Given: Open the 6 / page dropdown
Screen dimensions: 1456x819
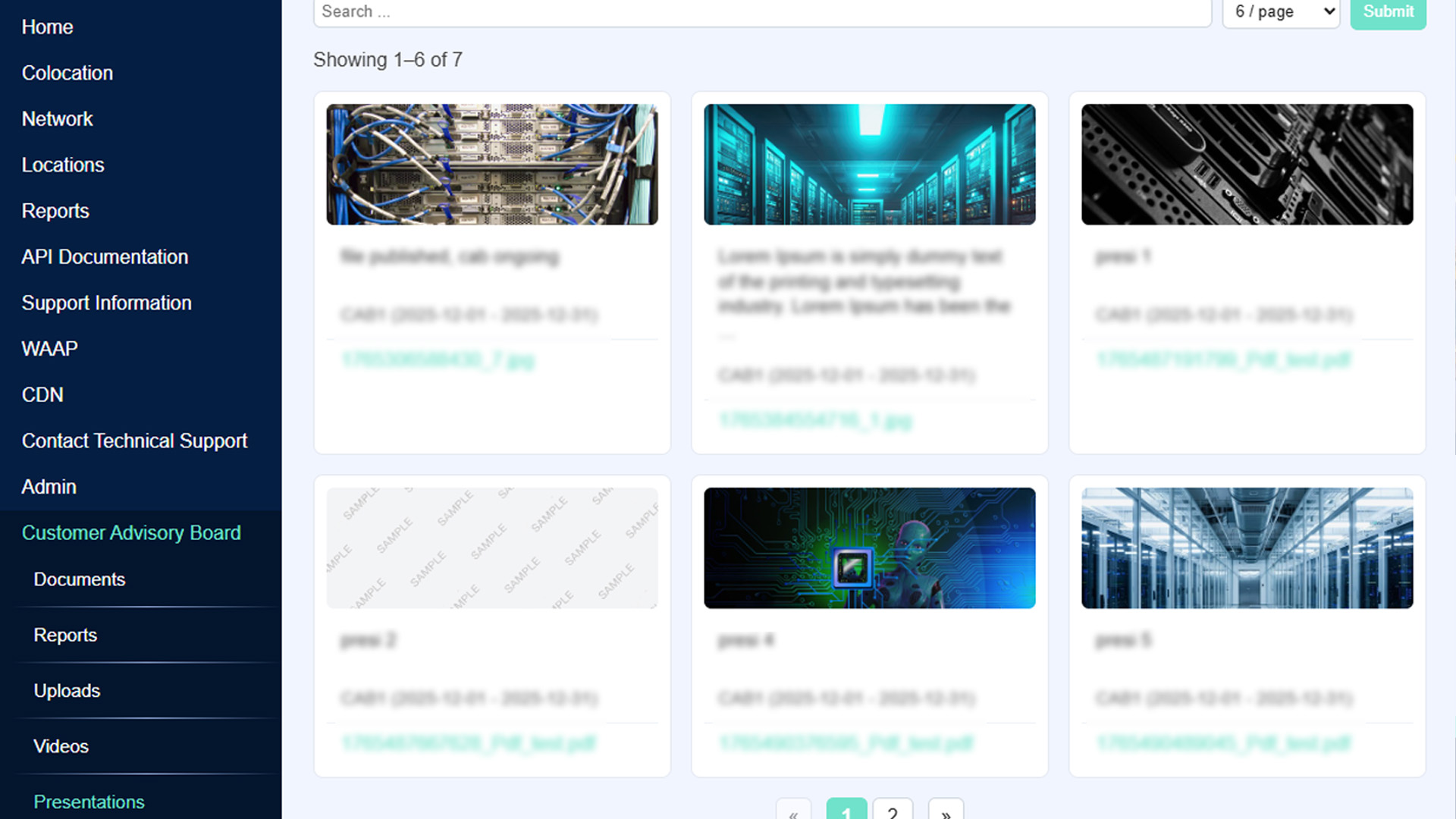Looking at the screenshot, I should click(1281, 12).
